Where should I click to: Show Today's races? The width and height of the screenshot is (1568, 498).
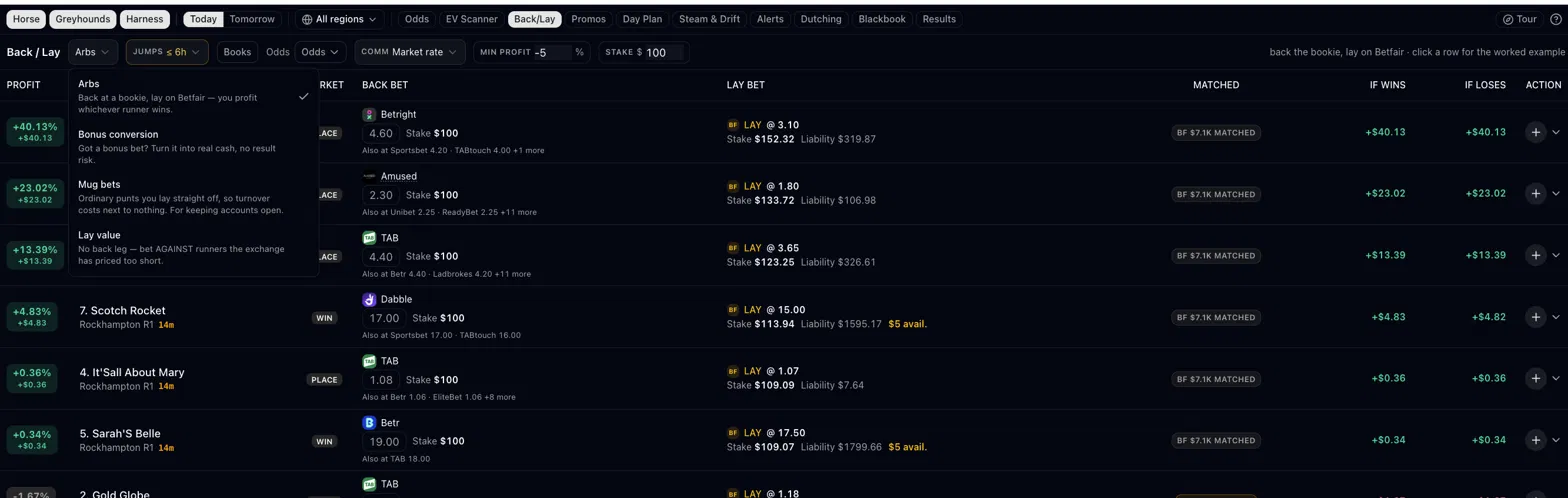pos(203,19)
